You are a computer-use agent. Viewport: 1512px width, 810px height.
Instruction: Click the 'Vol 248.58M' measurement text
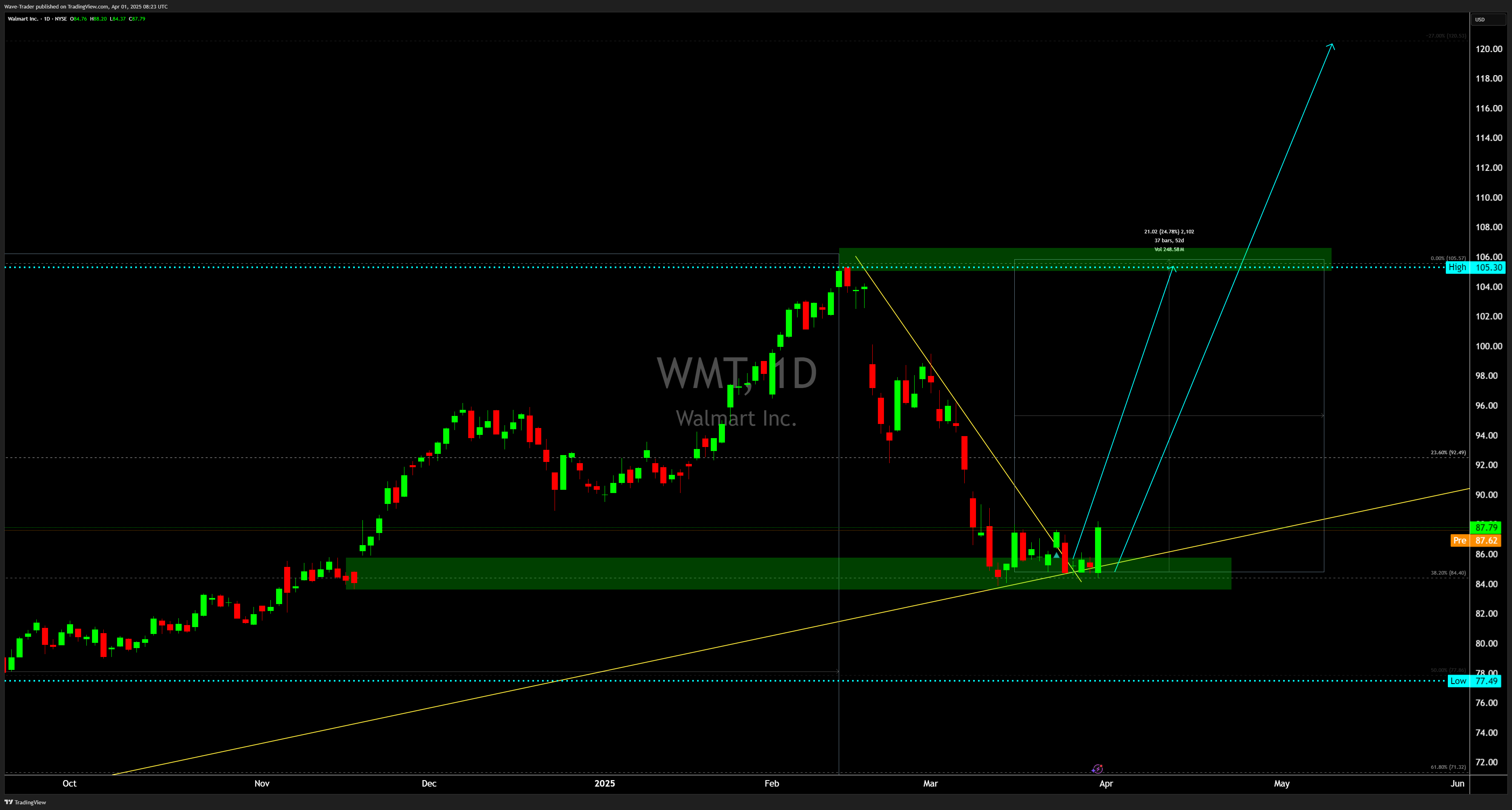point(1169,249)
